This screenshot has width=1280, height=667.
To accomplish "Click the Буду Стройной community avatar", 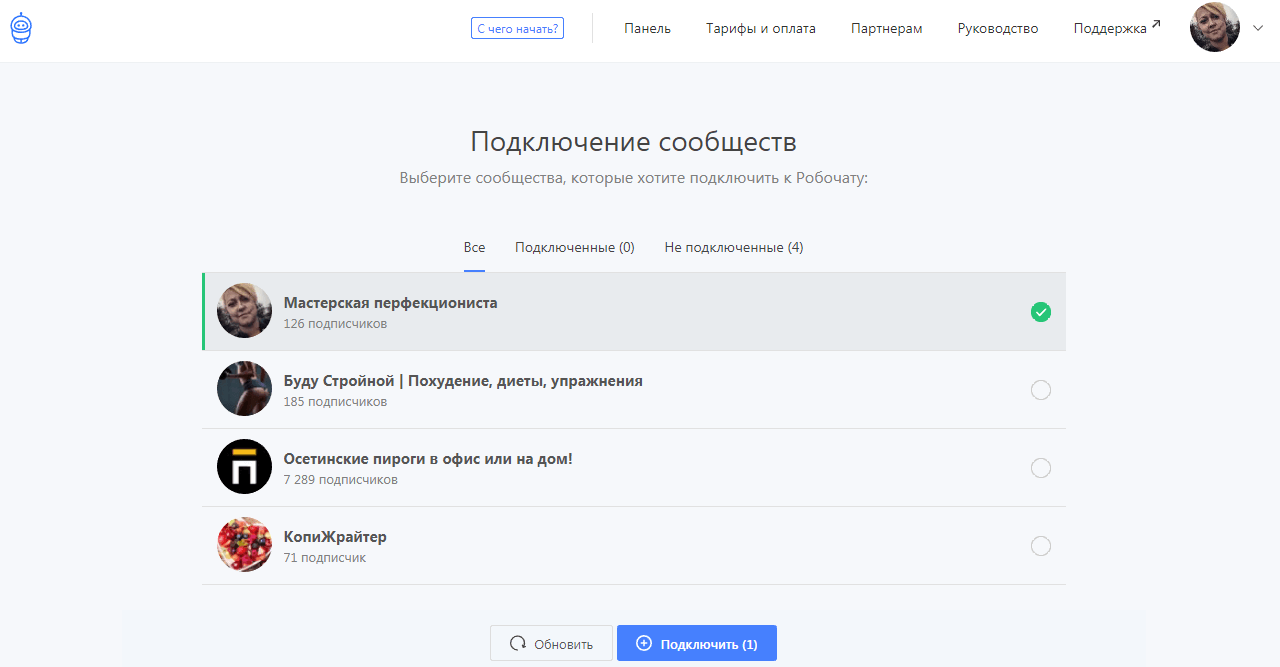I will pos(244,388).
